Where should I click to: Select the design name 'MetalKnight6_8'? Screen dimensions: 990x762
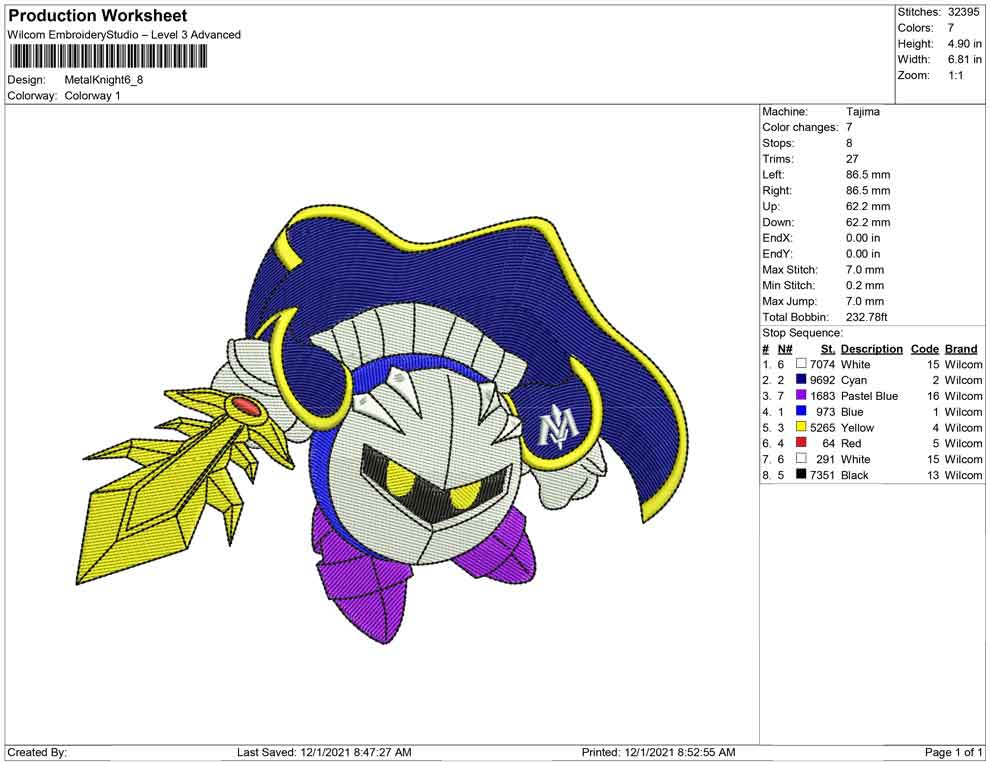pos(104,80)
